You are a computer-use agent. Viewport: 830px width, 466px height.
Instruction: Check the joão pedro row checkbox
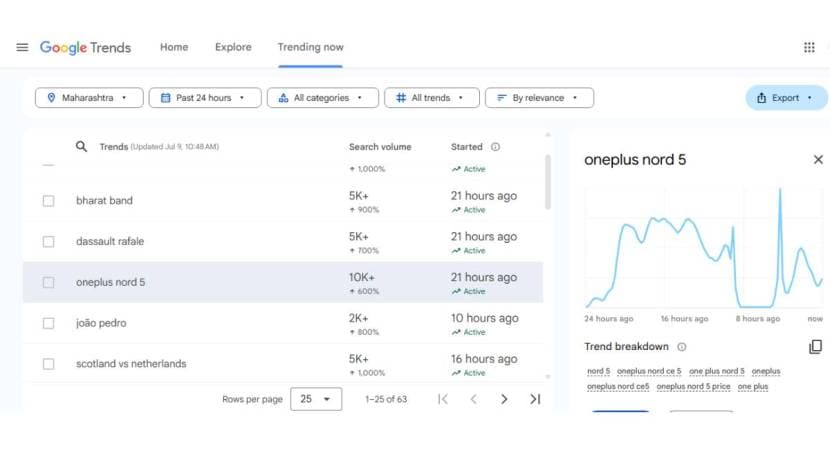click(48, 323)
